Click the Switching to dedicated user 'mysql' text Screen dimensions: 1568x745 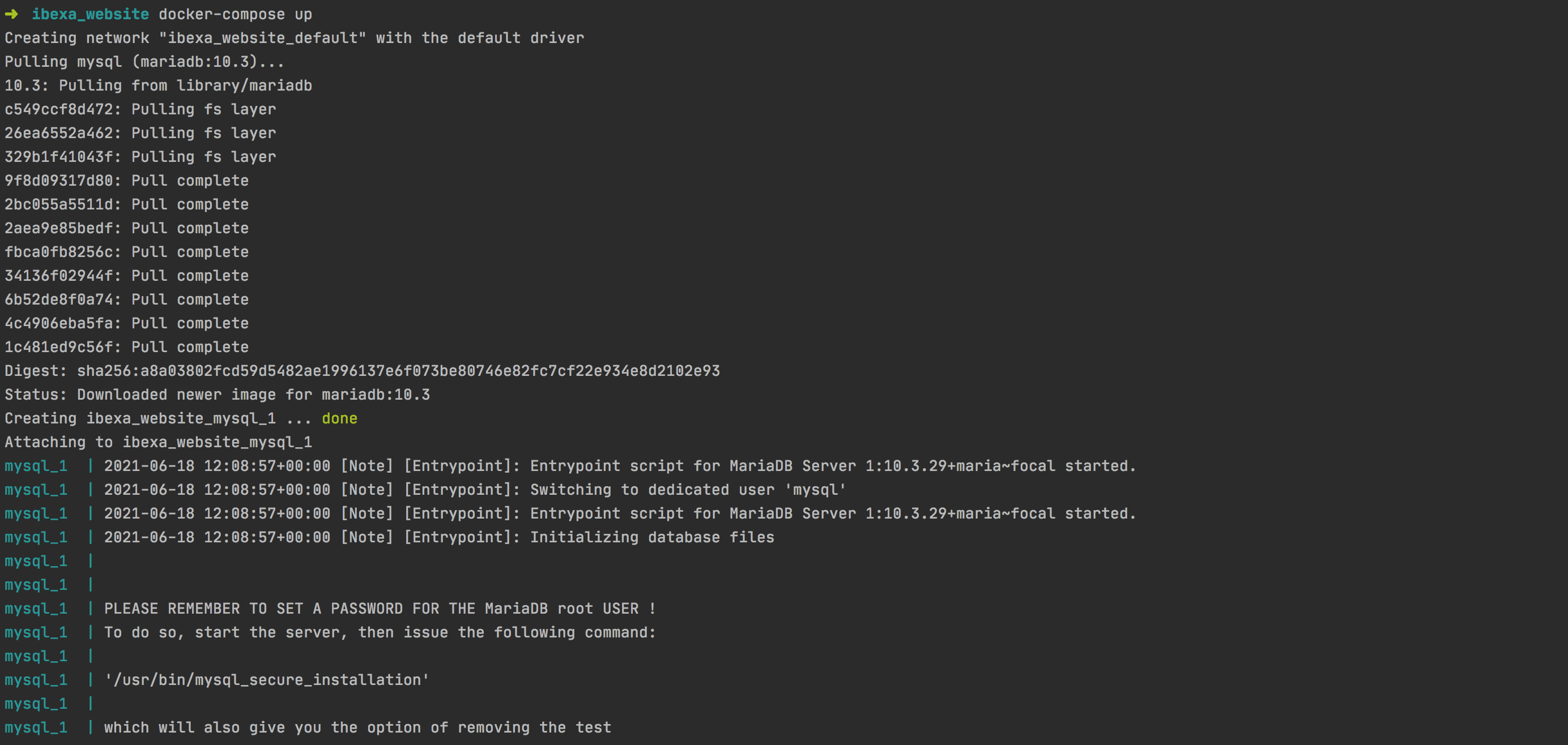[688, 490]
